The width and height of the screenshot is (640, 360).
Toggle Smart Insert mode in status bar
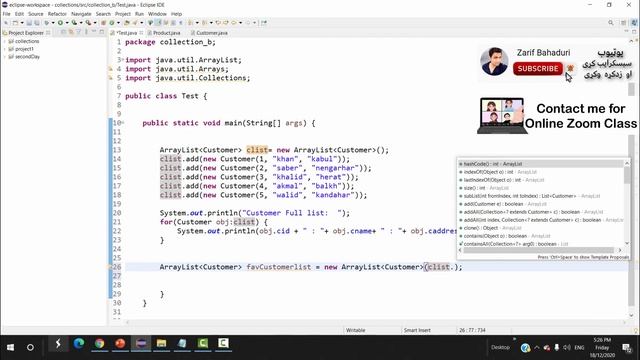(417, 330)
